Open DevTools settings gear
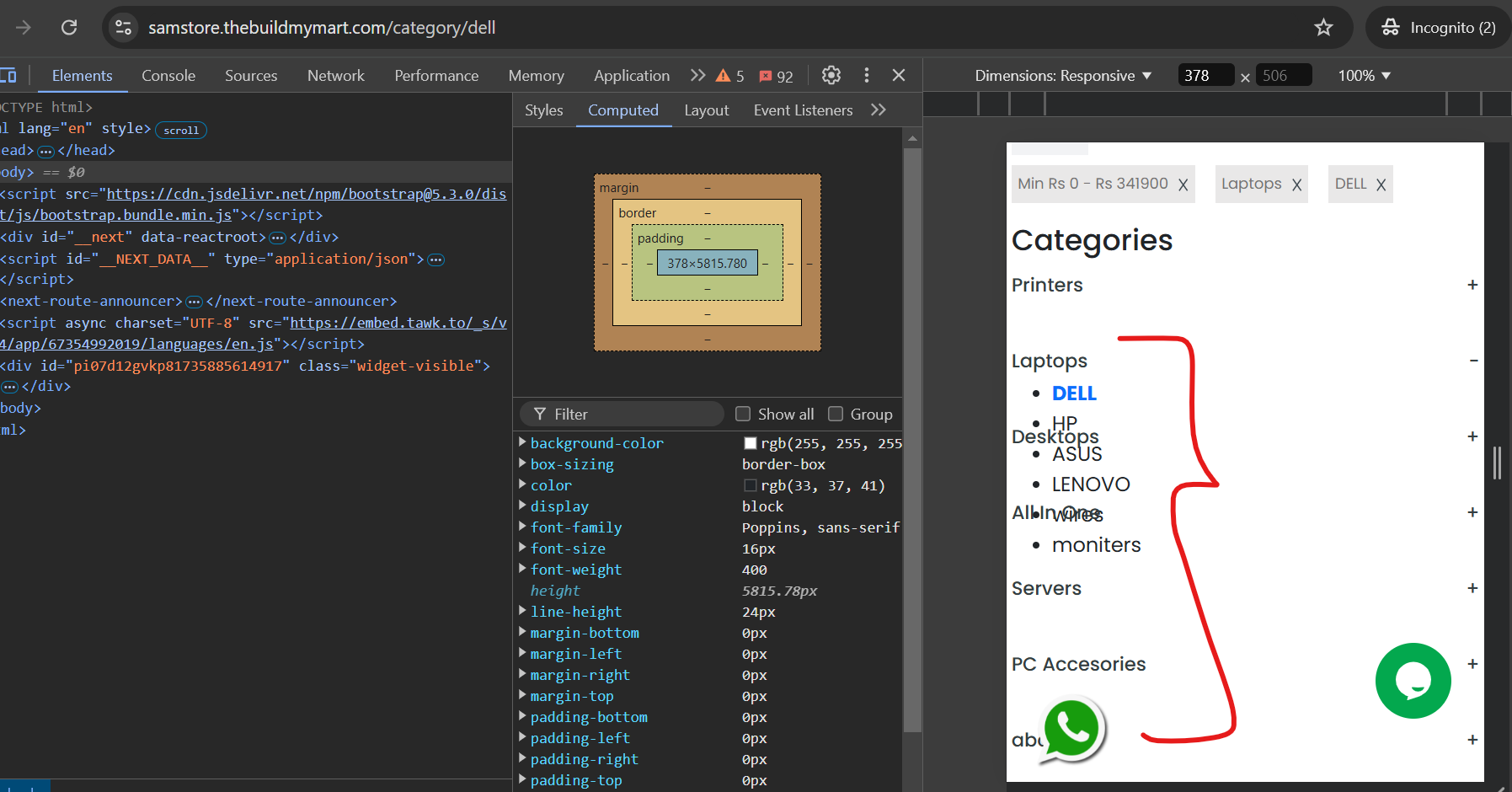This screenshot has width=1512, height=792. point(831,75)
